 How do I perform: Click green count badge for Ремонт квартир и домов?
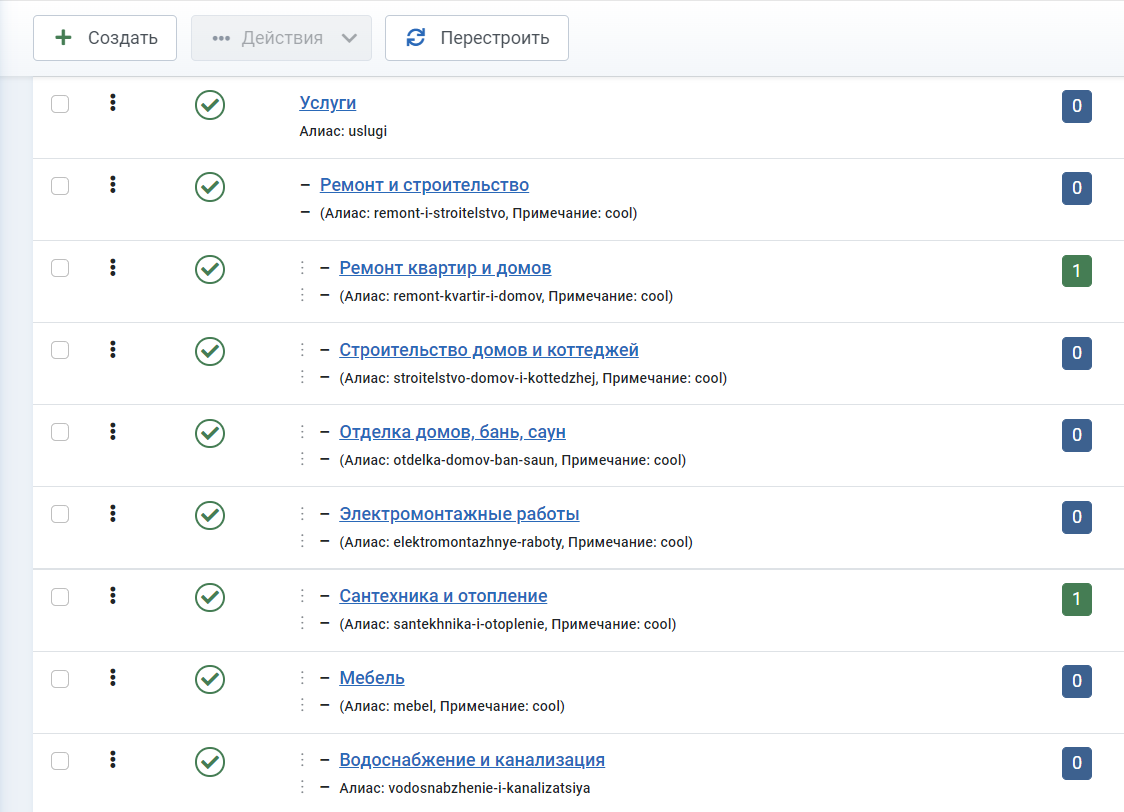click(x=1076, y=271)
